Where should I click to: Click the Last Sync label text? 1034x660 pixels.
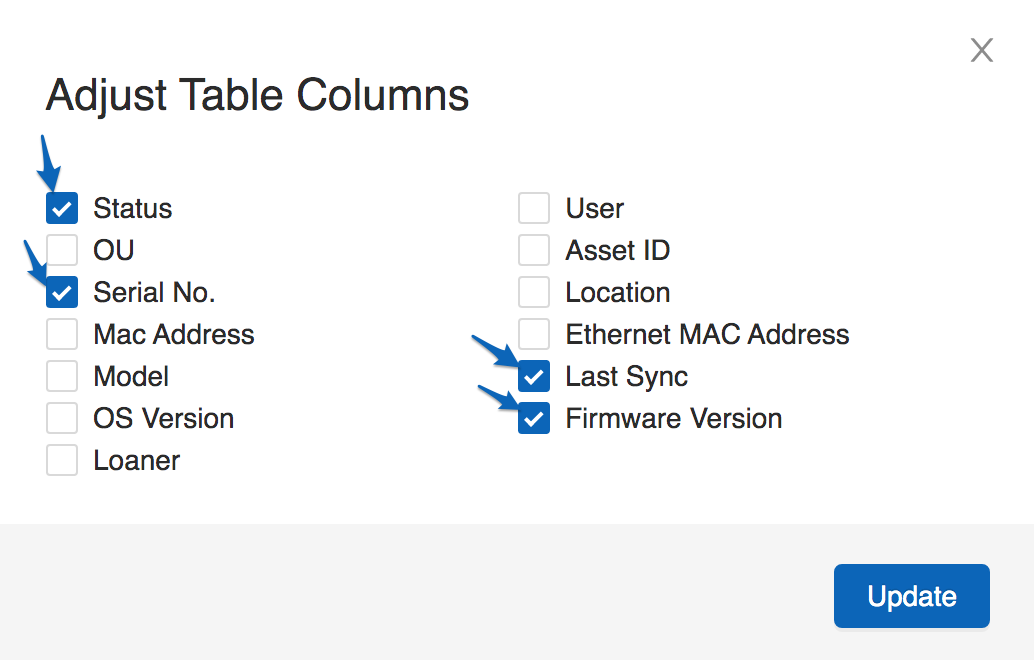(x=626, y=377)
